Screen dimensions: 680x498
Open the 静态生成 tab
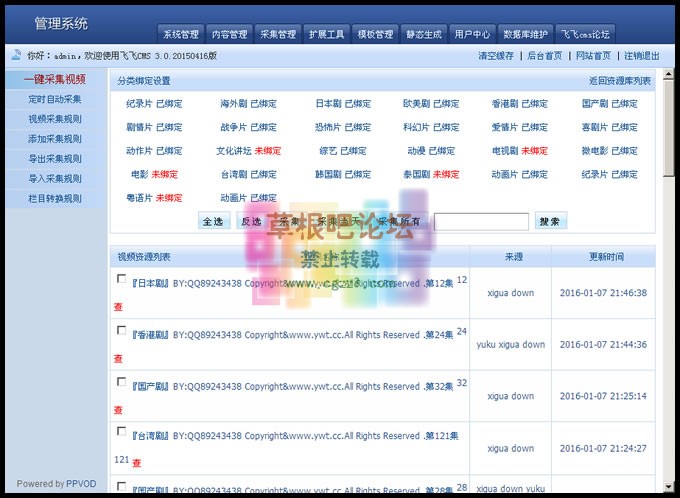tap(424, 34)
